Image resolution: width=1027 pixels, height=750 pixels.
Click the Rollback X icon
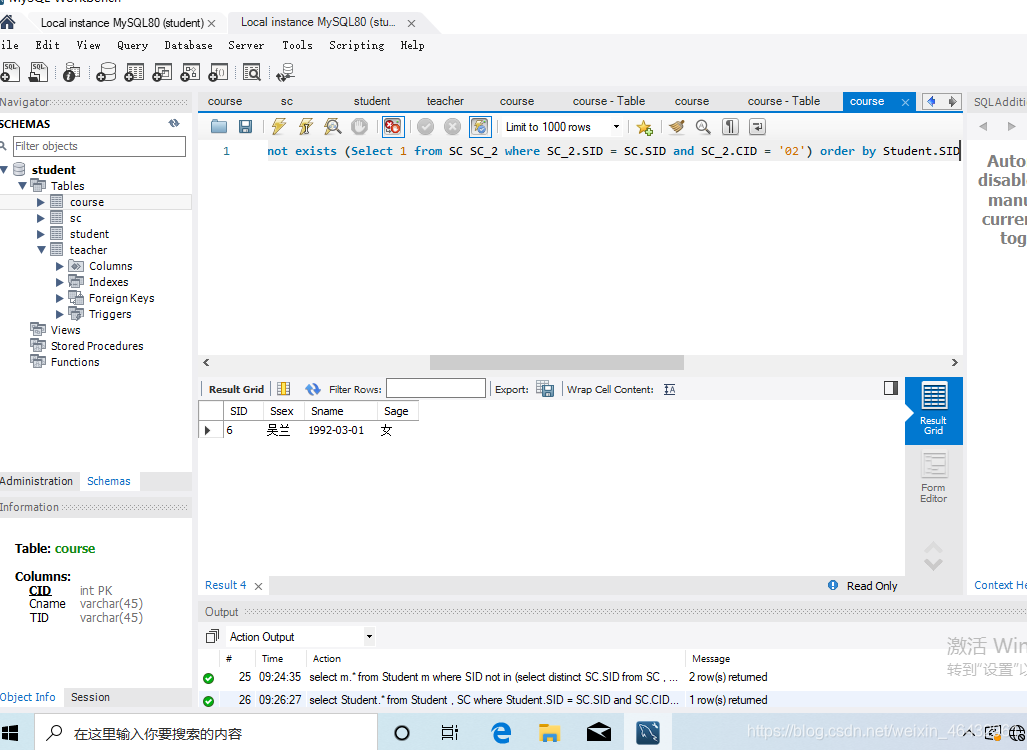pos(453,126)
